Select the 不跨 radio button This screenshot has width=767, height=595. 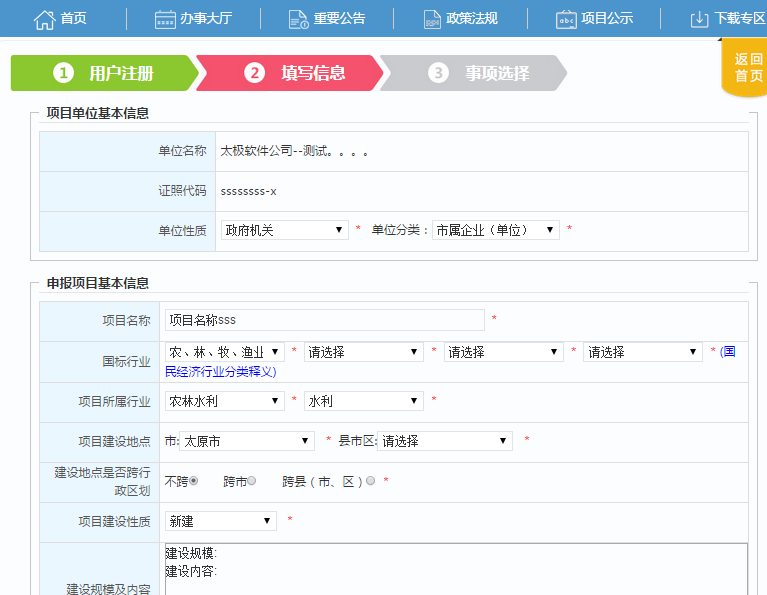[194, 481]
